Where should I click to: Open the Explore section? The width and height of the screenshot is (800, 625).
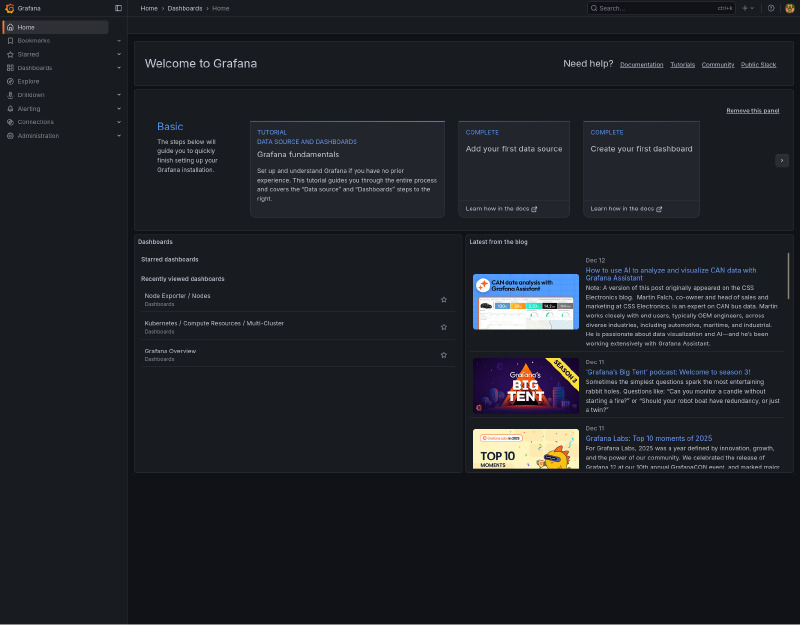[x=27, y=81]
